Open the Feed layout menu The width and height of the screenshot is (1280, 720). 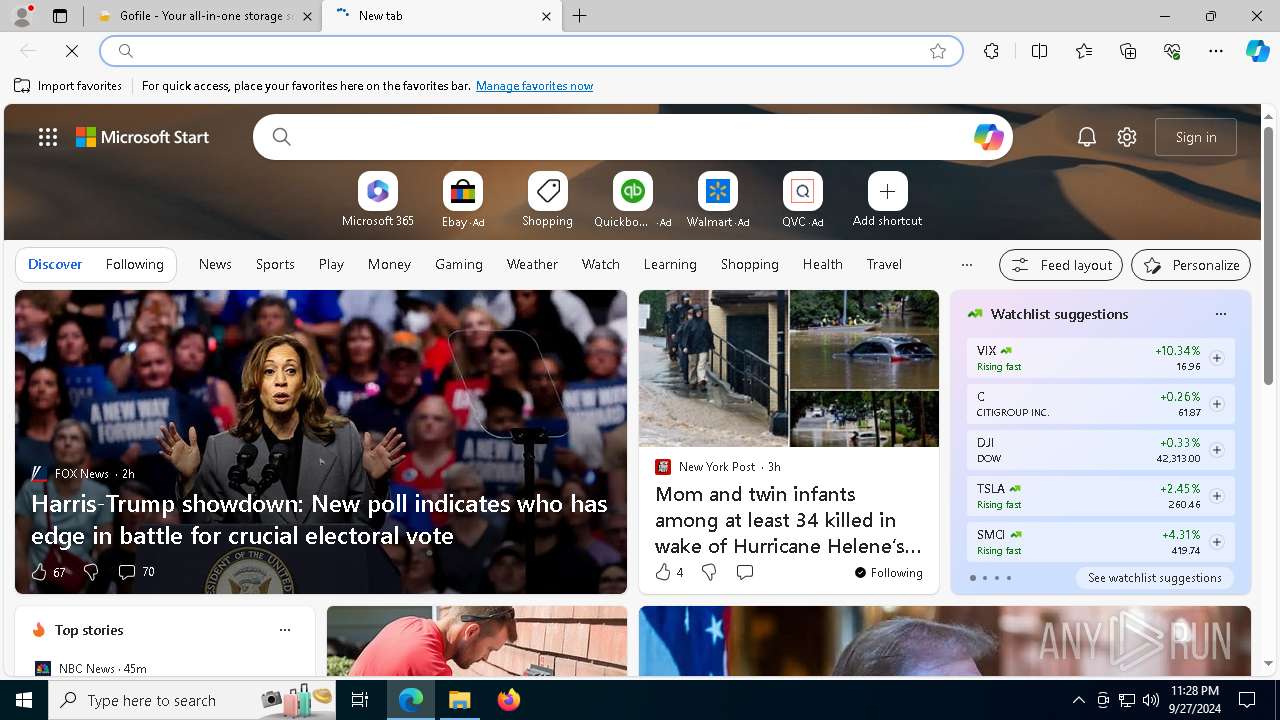point(1061,265)
